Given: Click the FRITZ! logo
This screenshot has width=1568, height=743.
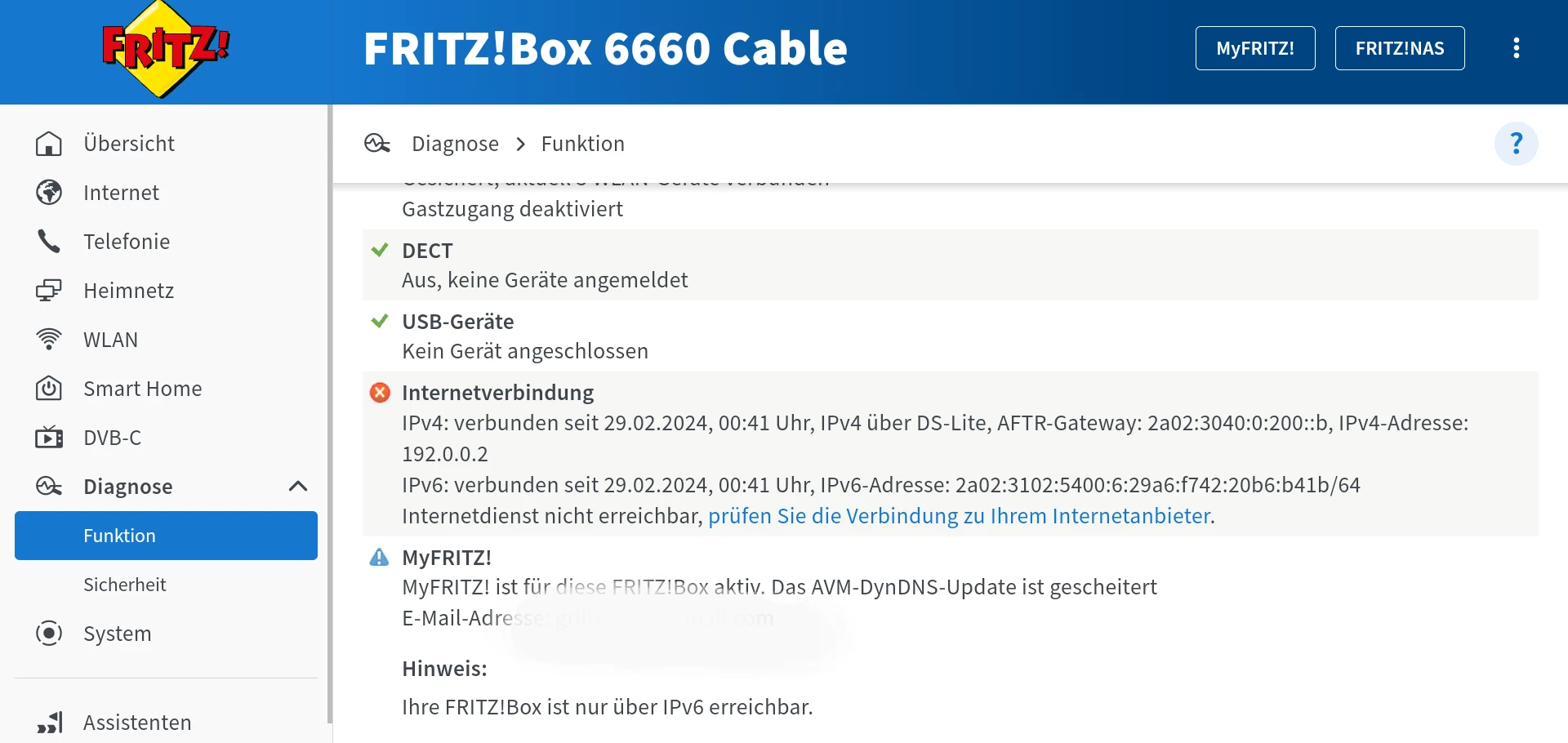Looking at the screenshot, I should [x=166, y=49].
